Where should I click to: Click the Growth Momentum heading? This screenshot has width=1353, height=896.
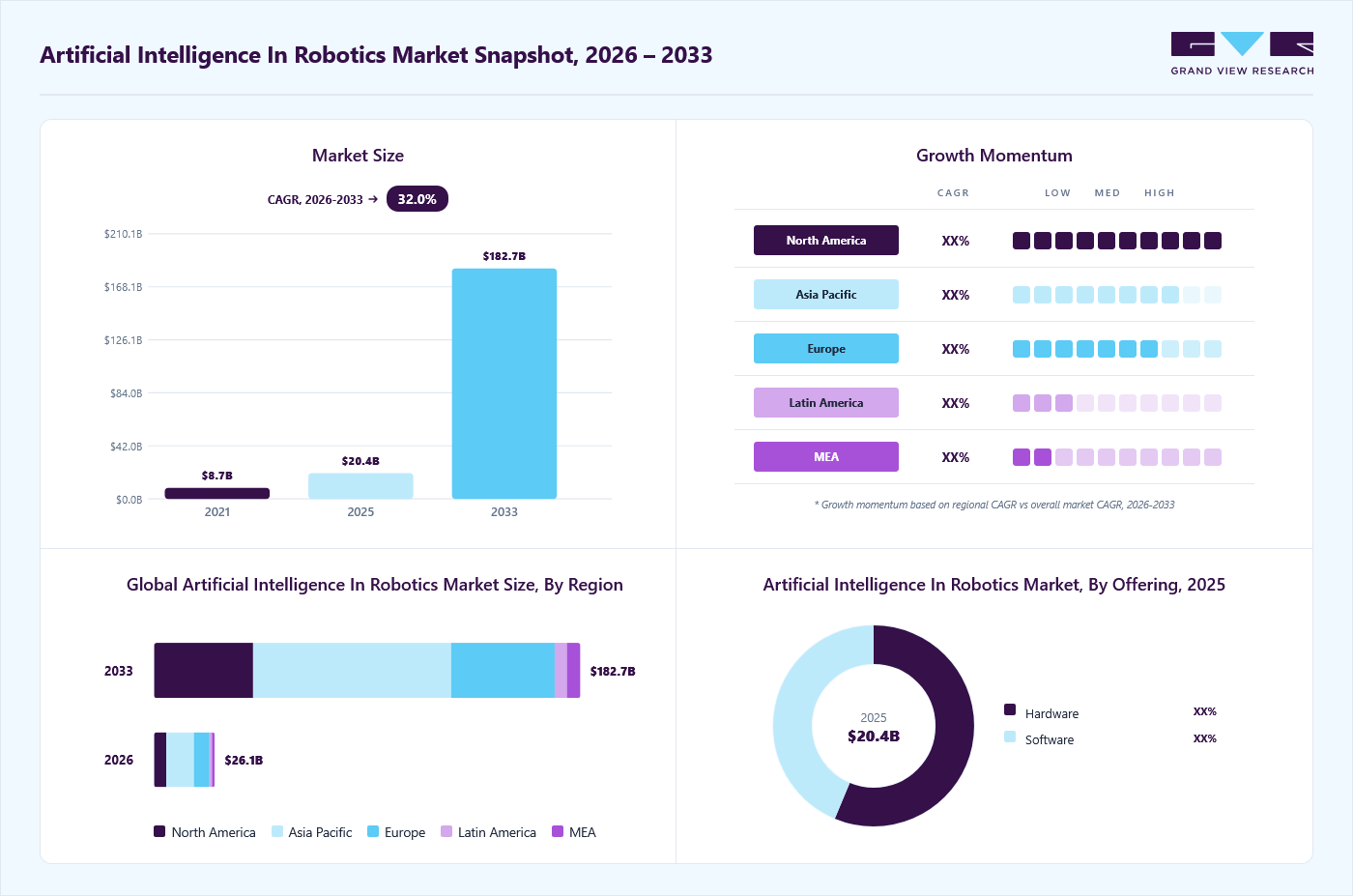994,156
